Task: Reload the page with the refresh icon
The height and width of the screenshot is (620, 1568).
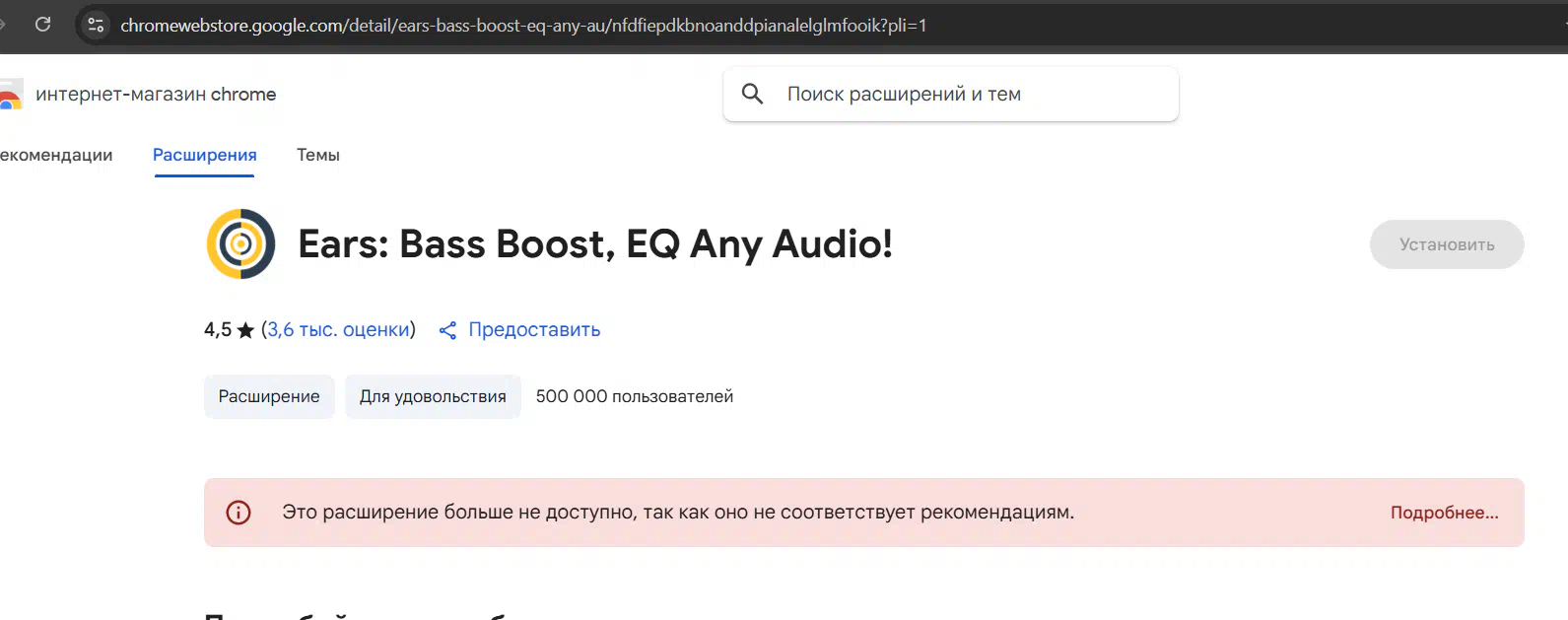Action: coord(42,25)
